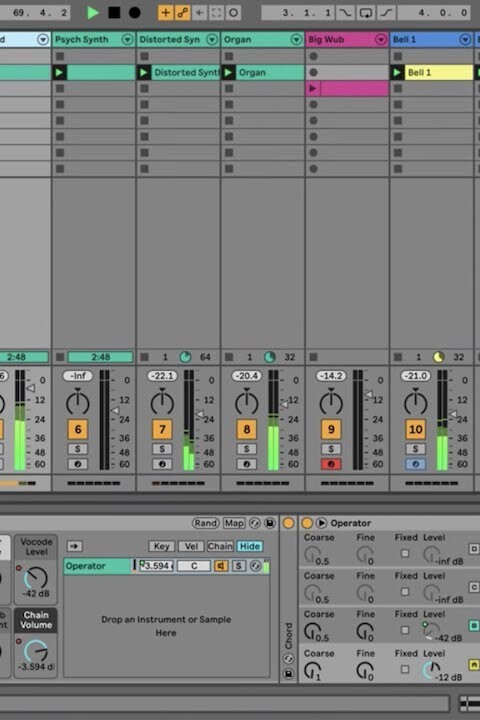
Task: Toggle MIDI Arrangement Overdub plus button
Action: point(165,12)
